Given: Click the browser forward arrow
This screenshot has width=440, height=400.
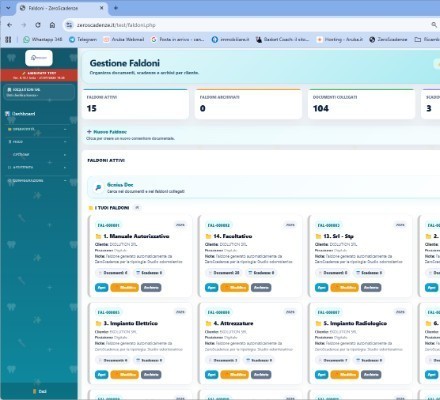Looking at the screenshot, I should tap(23, 25).
